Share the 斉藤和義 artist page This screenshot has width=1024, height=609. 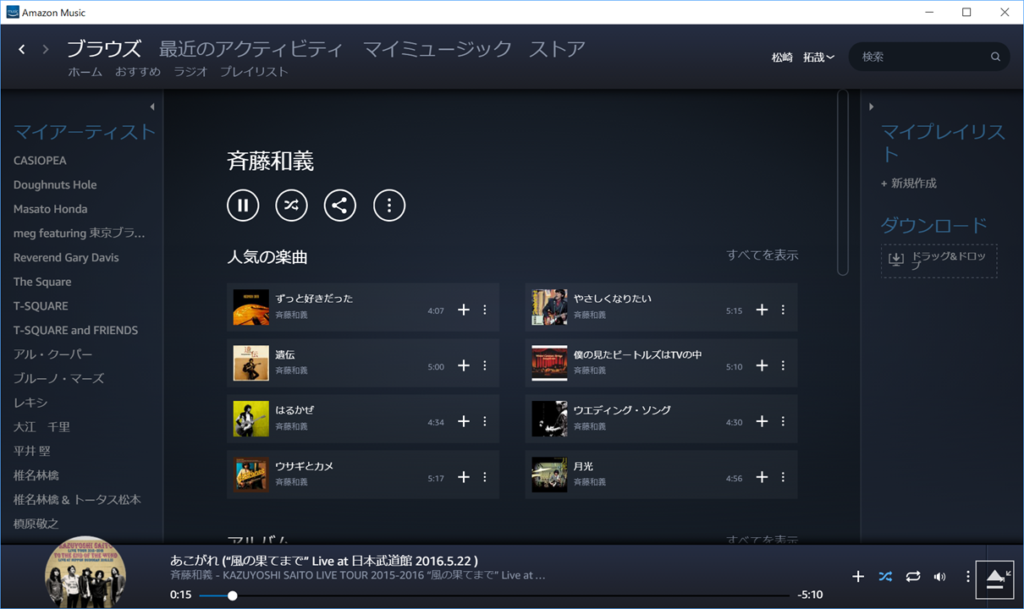[x=340, y=206]
